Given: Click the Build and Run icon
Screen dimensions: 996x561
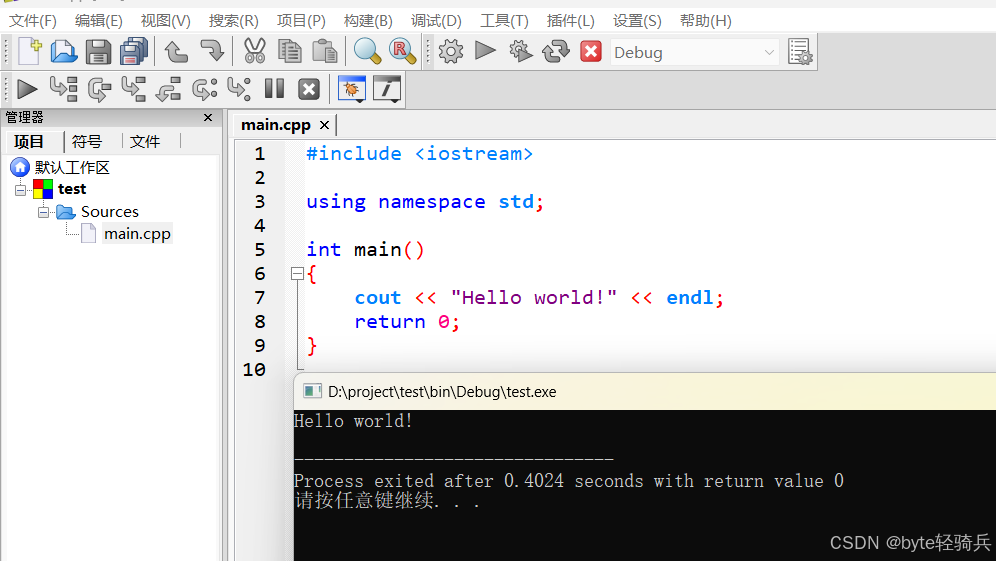Looking at the screenshot, I should [520, 51].
